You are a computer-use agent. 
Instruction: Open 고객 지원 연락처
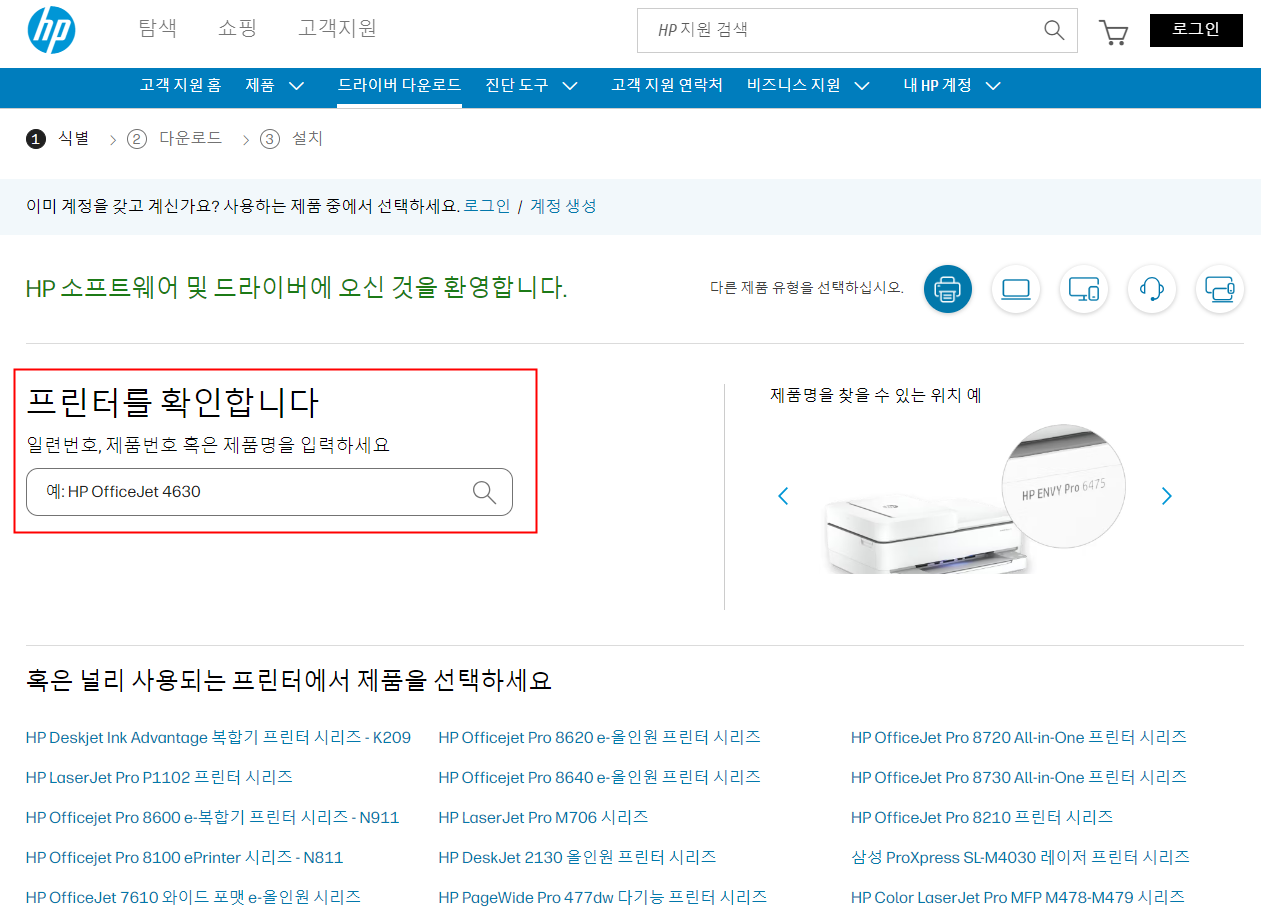coord(667,86)
